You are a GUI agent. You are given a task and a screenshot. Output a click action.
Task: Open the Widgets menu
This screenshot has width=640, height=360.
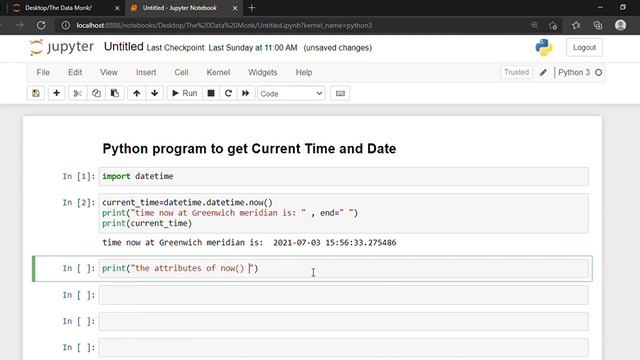[x=262, y=72]
